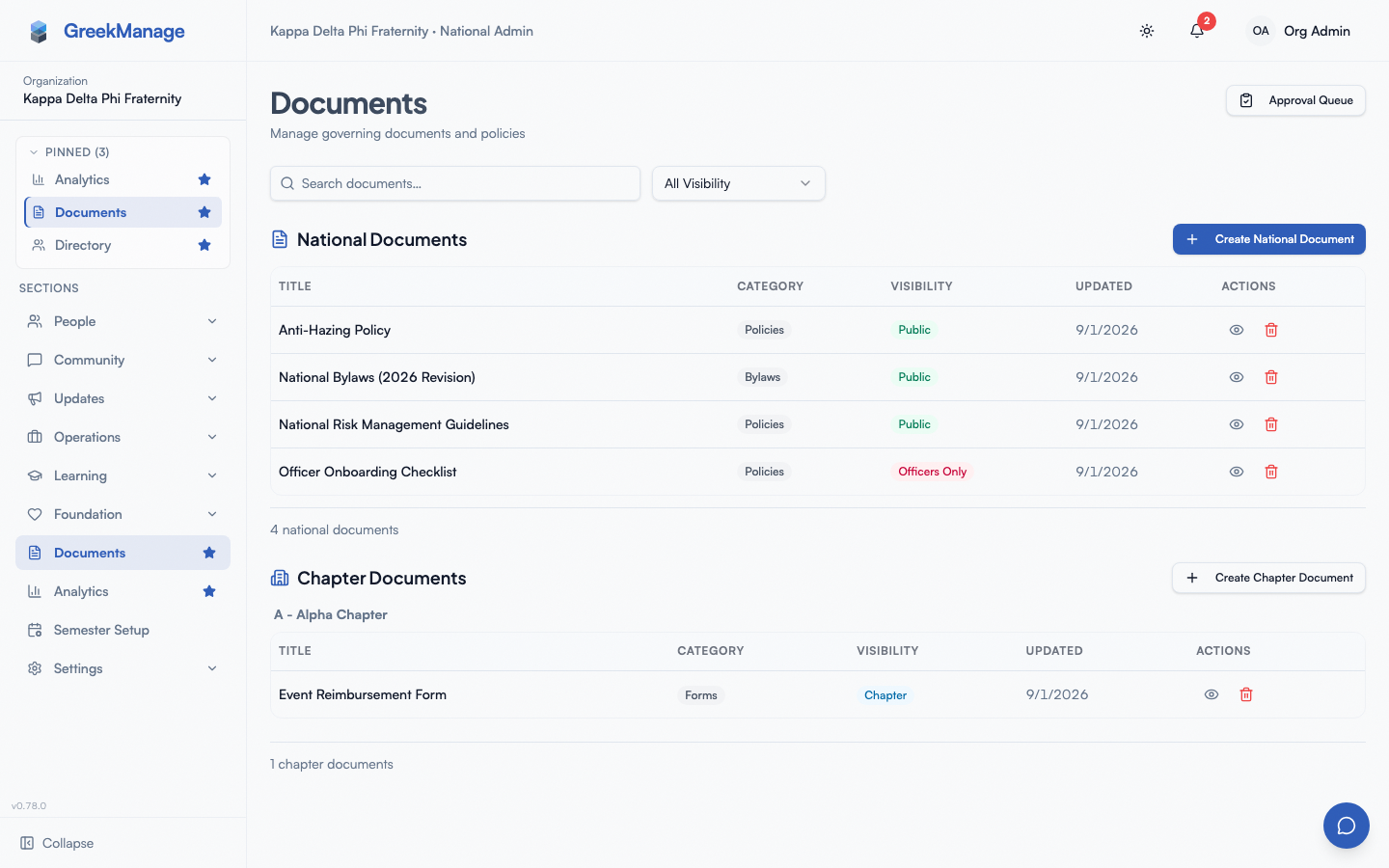Open pinned Analytics item
Viewport: 1389px width, 868px height.
[123, 179]
